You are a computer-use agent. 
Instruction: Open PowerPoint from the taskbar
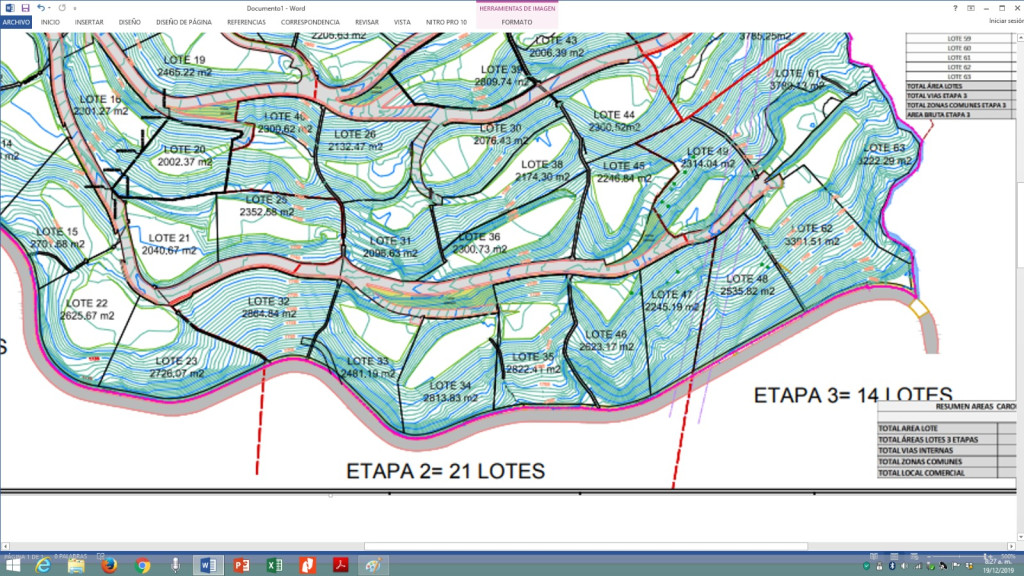click(242, 566)
